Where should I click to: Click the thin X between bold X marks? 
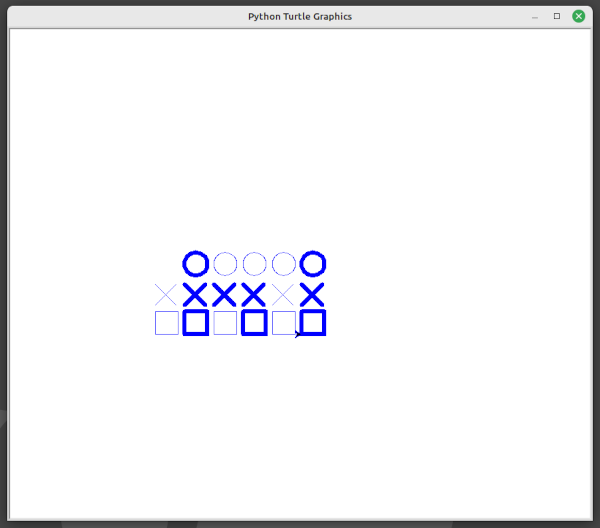point(284,294)
